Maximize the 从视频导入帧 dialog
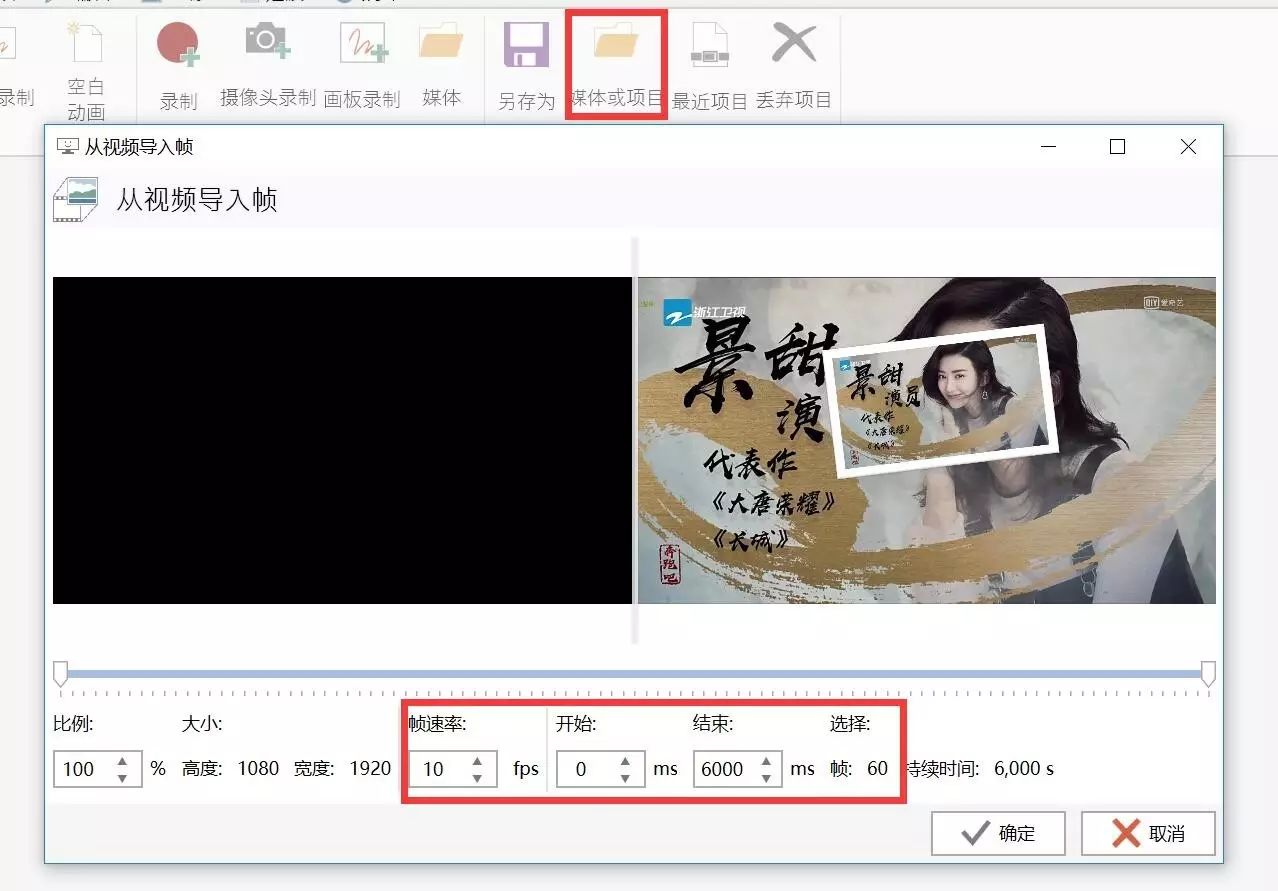This screenshot has height=891, width=1278. coord(1118,147)
